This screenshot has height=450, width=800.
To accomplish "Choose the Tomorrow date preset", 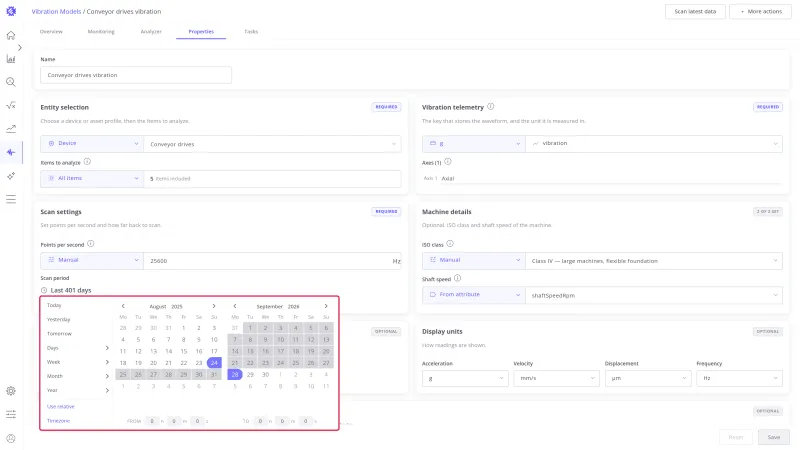I will 59,334.
